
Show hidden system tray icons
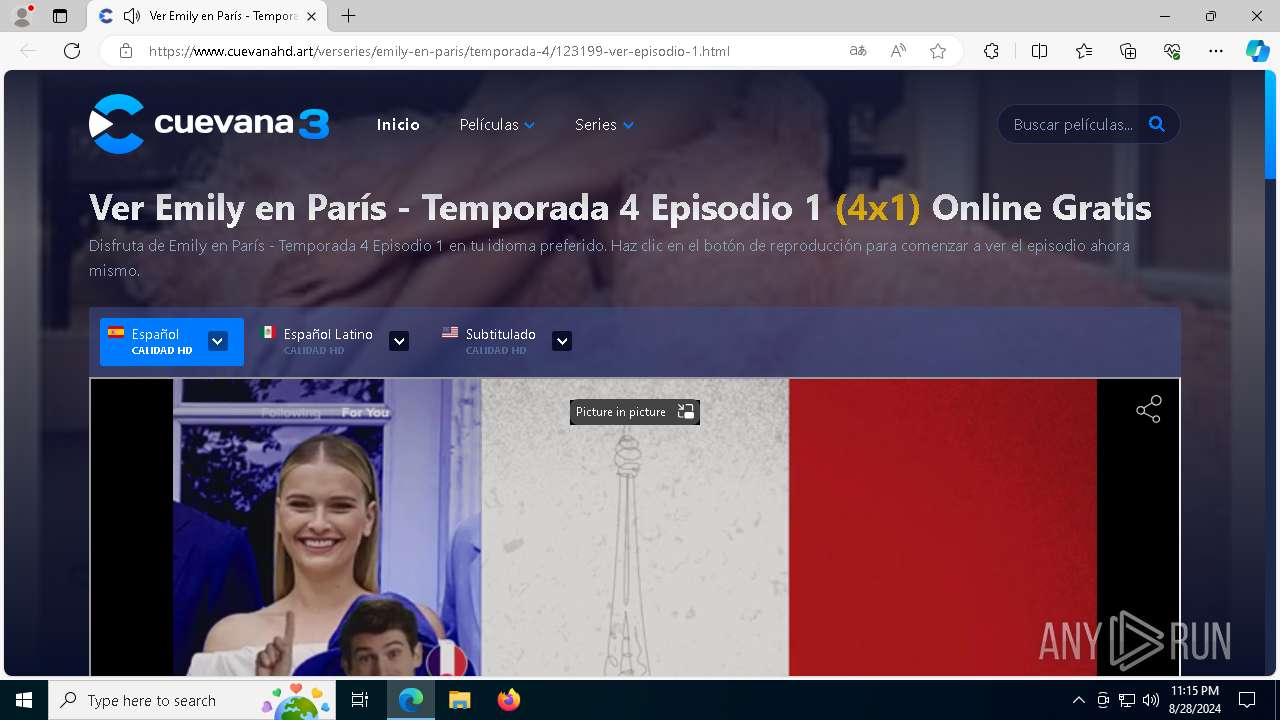click(x=1078, y=700)
